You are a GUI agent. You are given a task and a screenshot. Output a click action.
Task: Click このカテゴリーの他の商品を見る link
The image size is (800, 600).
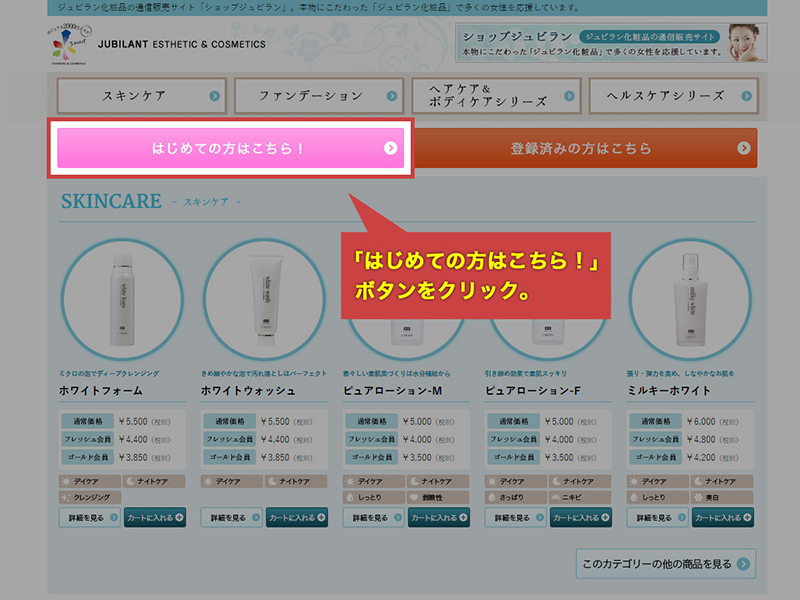tap(666, 564)
